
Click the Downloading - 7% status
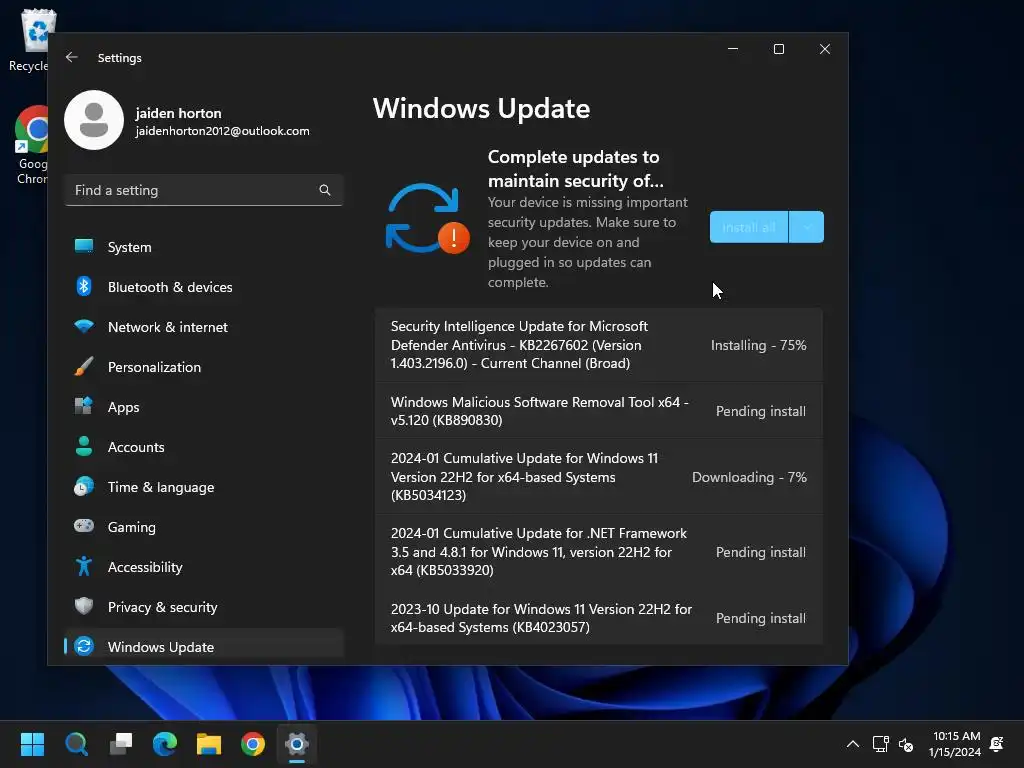click(x=749, y=477)
